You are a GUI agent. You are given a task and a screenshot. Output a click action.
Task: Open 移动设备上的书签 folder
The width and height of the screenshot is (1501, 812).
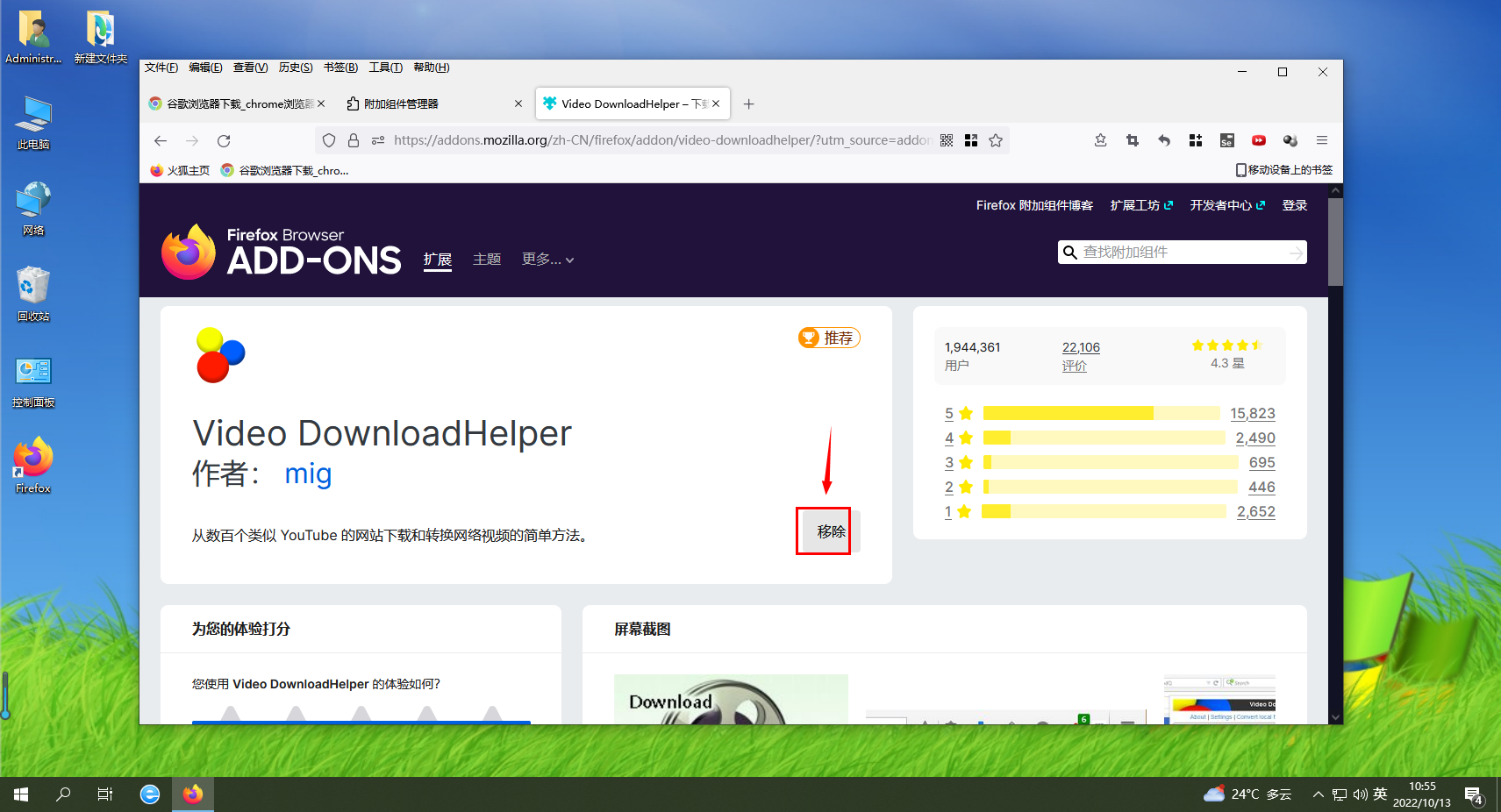pos(1283,170)
